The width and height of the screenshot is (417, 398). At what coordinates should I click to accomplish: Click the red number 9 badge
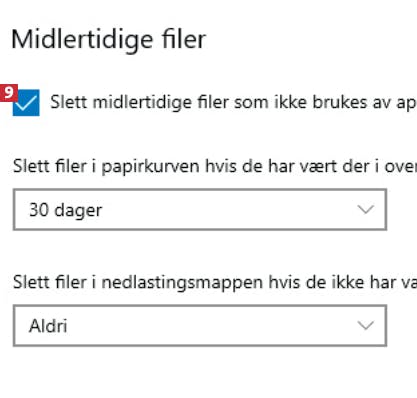[x=9, y=93]
